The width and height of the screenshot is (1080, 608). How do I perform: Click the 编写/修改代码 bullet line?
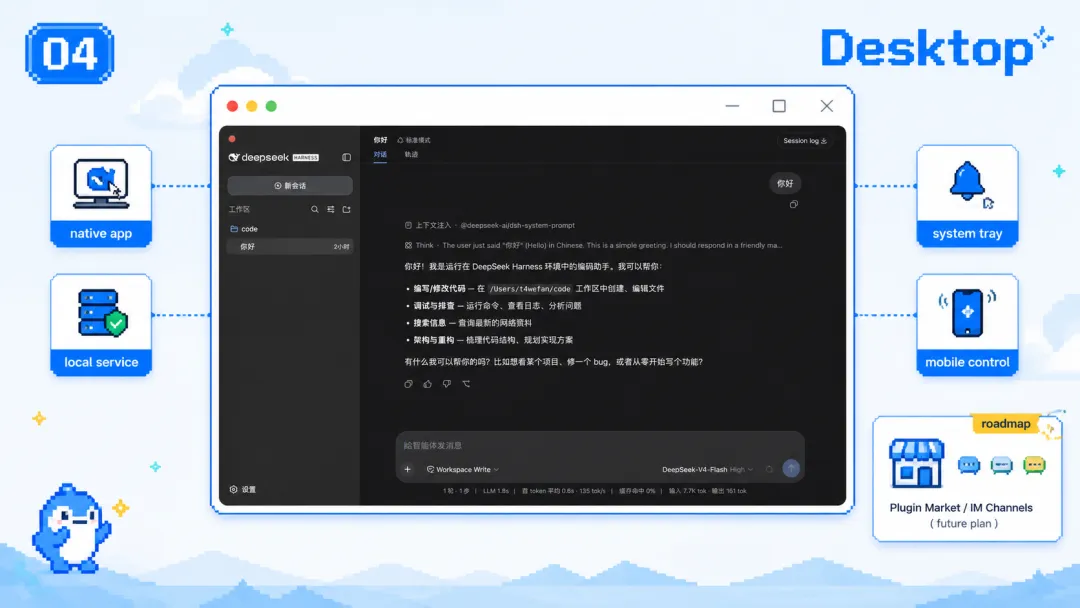[x=535, y=289]
